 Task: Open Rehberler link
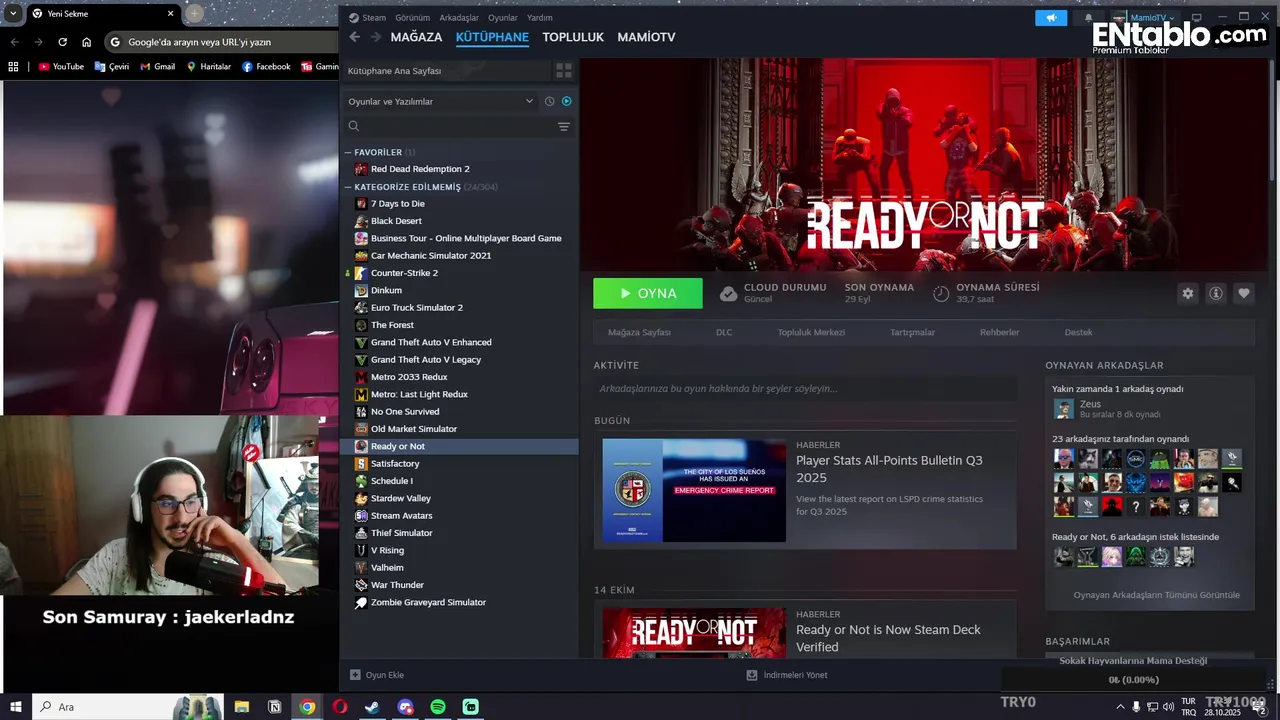pyautogui.click(x=999, y=332)
